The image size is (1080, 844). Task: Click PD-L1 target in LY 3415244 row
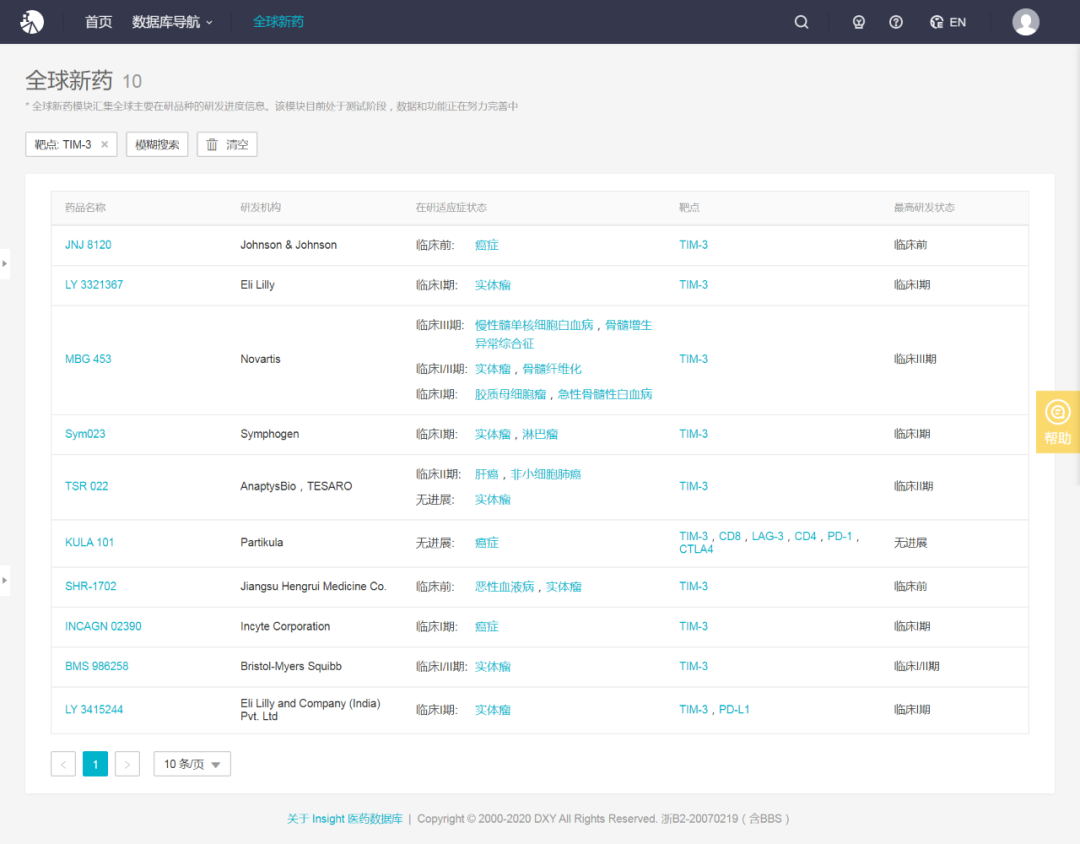[734, 710]
